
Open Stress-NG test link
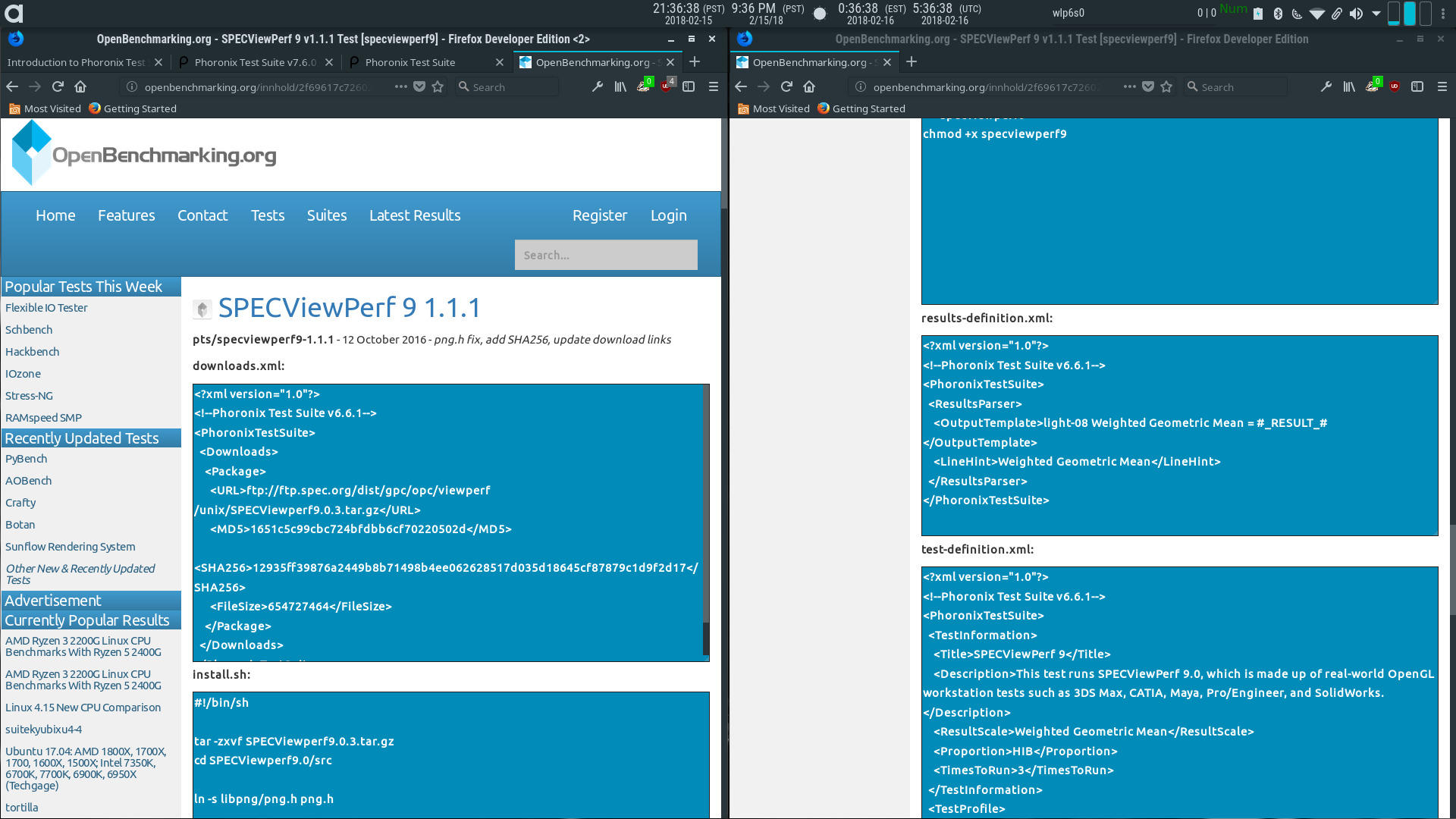click(29, 396)
